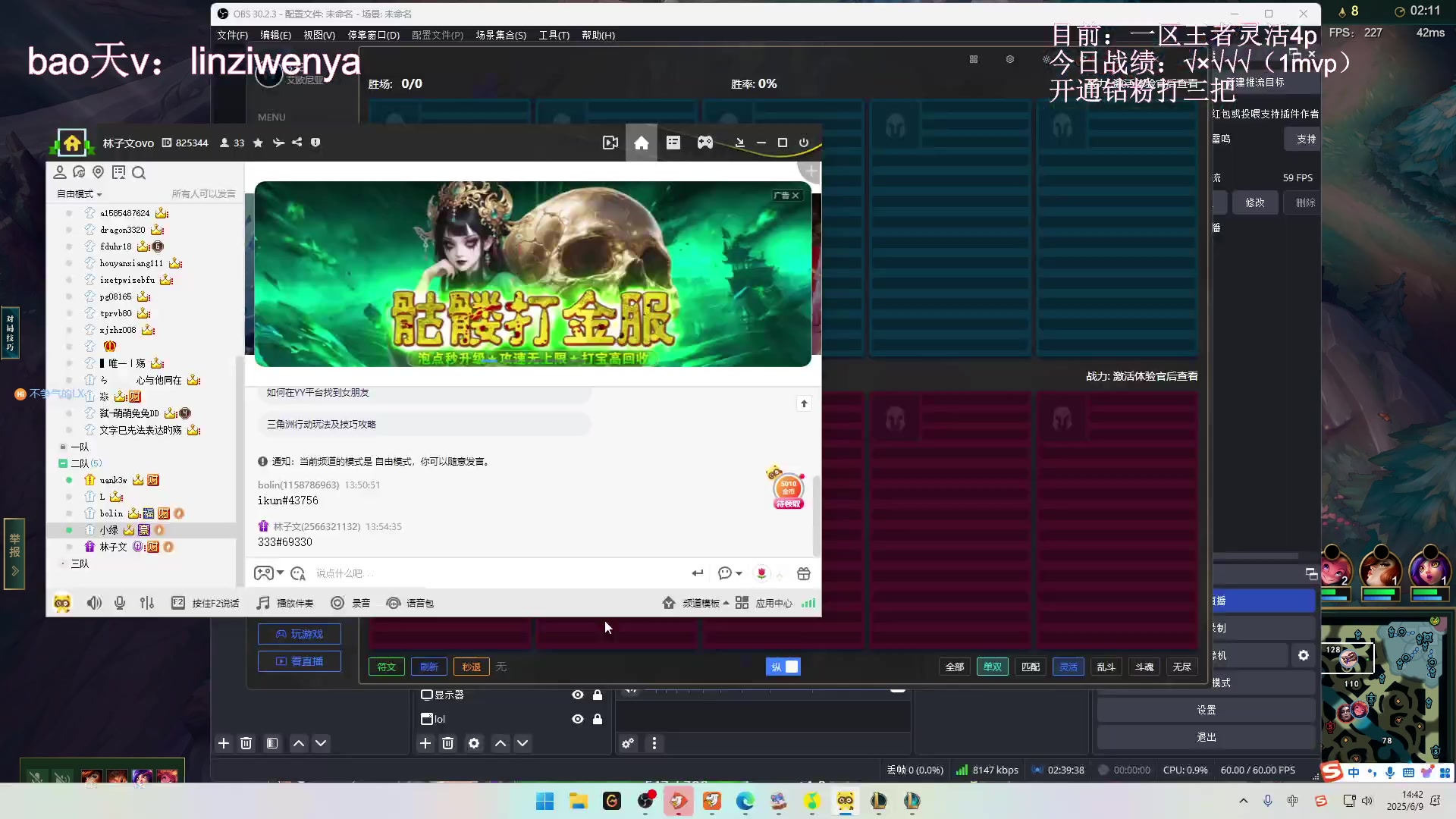Hide the lol source with eye icon

pos(578,719)
